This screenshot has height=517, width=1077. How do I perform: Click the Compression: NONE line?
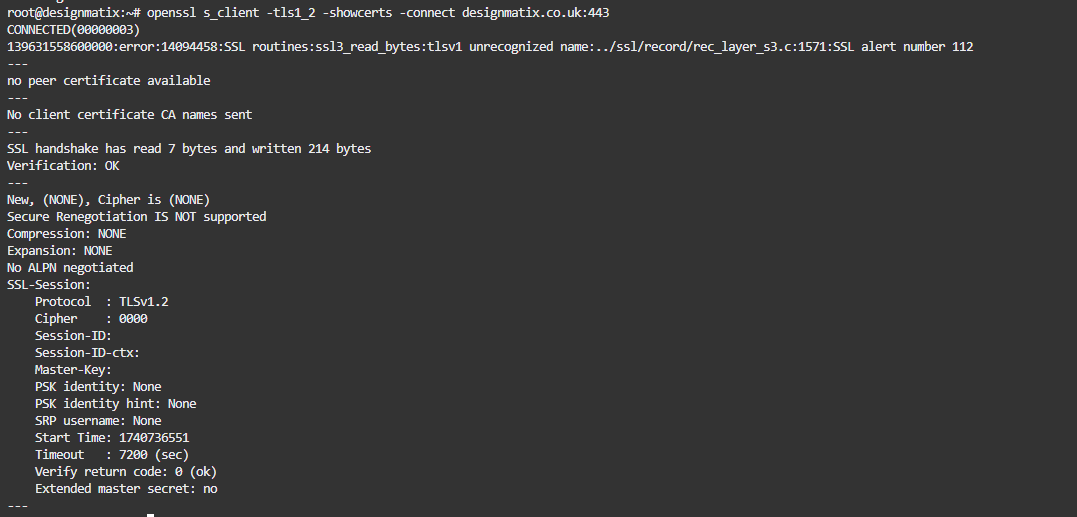coord(66,234)
